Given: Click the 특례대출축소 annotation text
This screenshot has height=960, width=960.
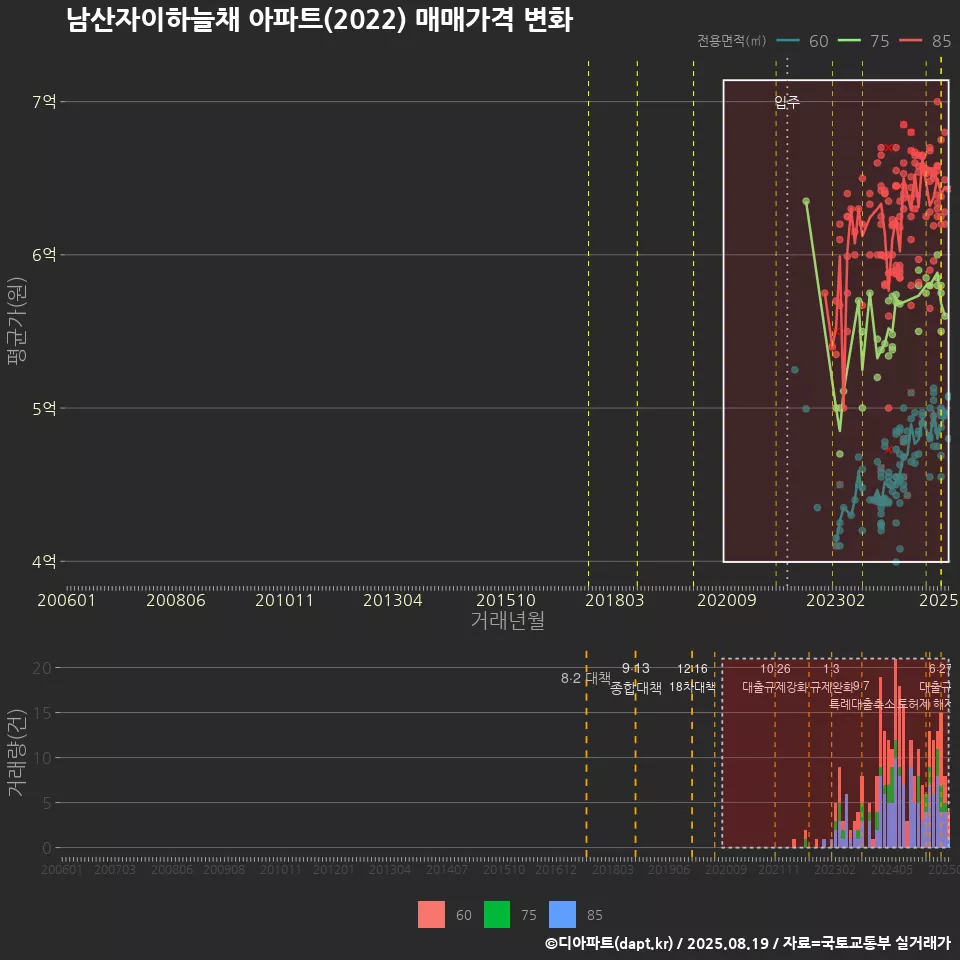Looking at the screenshot, I should [x=862, y=704].
